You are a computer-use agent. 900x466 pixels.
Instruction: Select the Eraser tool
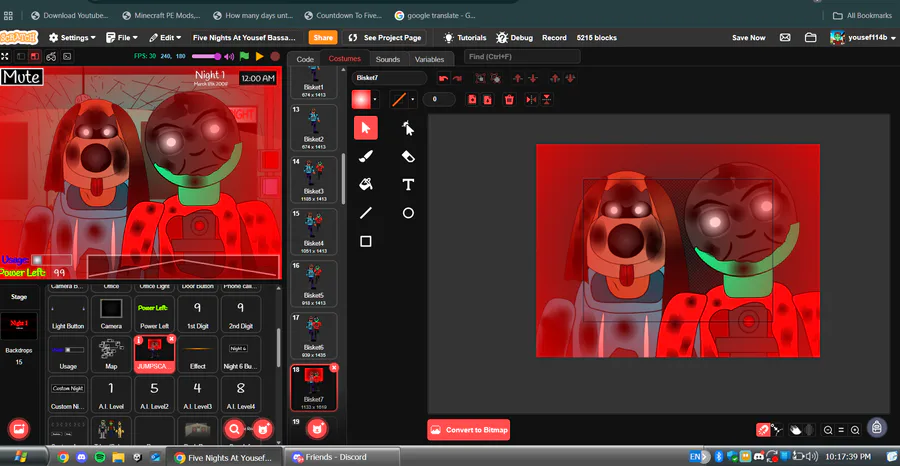(x=408, y=156)
